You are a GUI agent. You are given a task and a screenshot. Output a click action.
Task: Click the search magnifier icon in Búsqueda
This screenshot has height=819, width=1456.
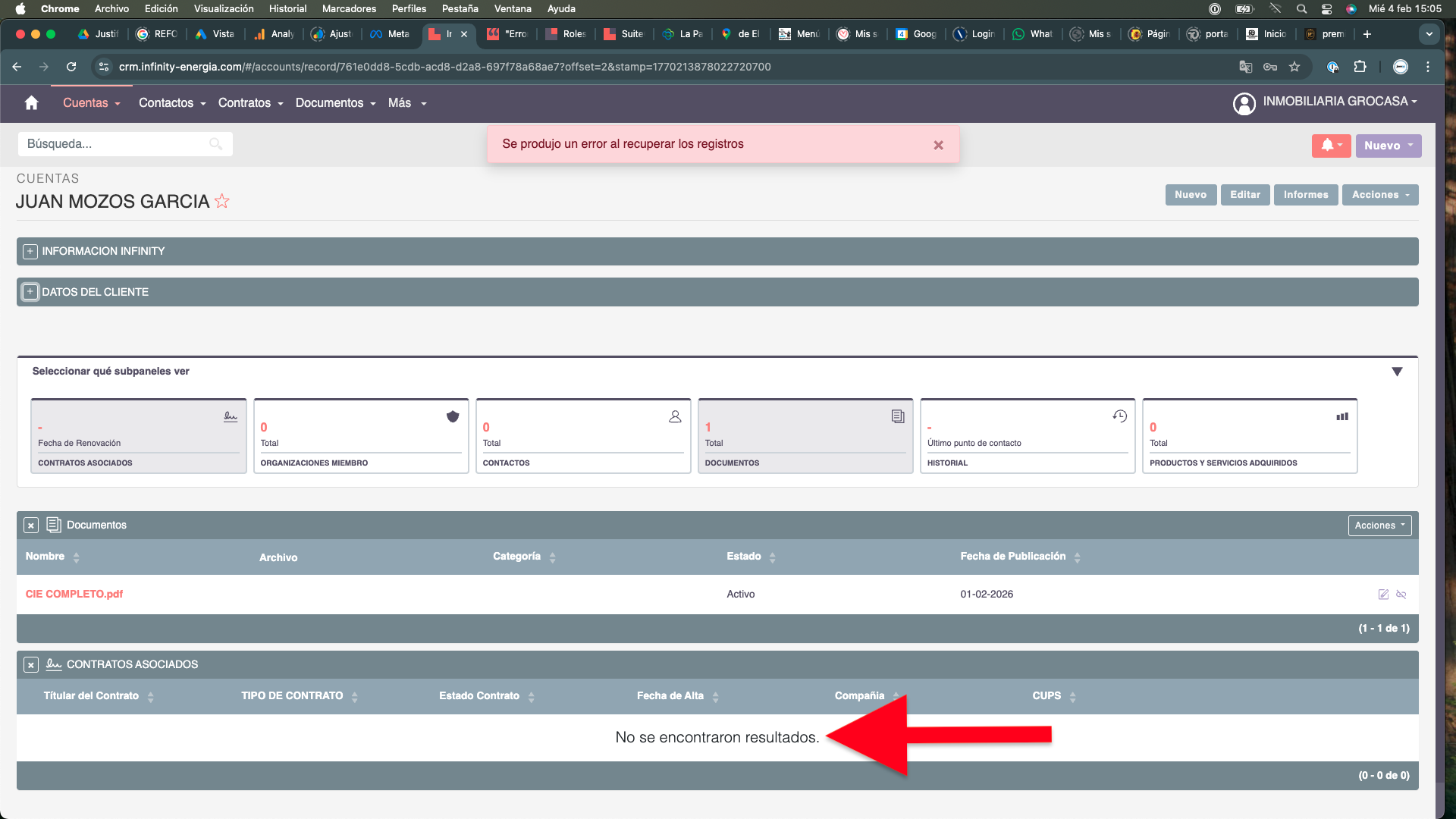pos(215,144)
